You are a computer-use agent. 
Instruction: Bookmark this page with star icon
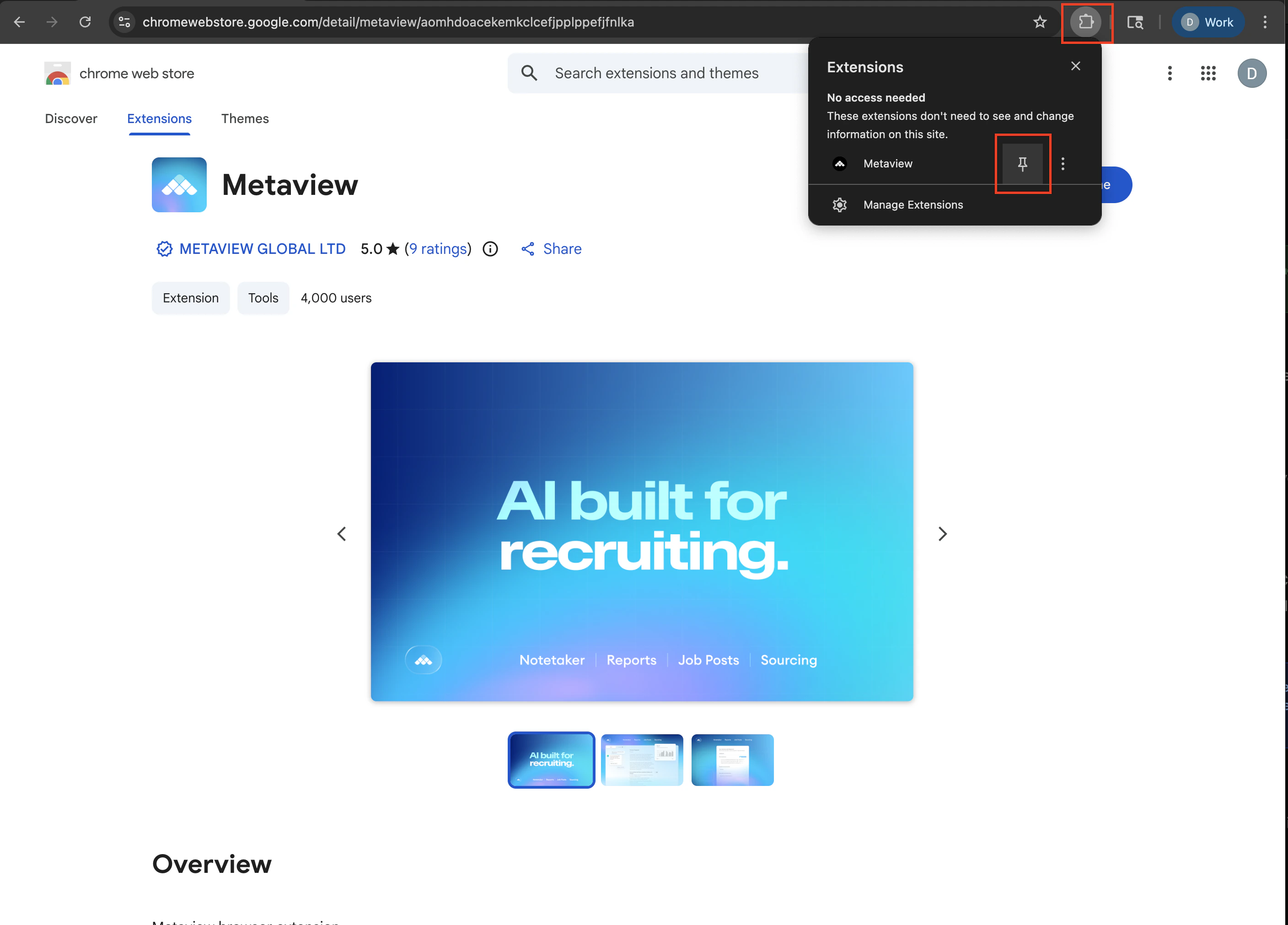[1039, 22]
